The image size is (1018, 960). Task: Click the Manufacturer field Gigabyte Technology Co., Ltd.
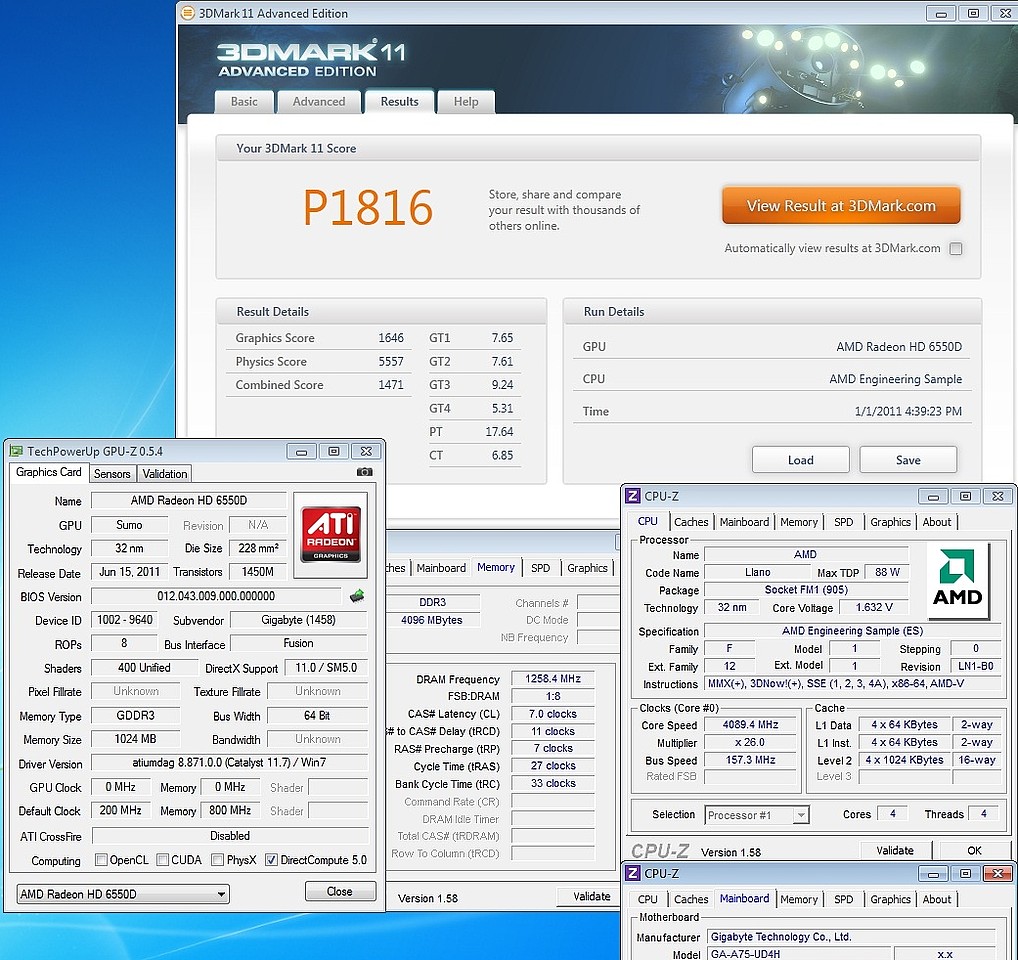851,937
